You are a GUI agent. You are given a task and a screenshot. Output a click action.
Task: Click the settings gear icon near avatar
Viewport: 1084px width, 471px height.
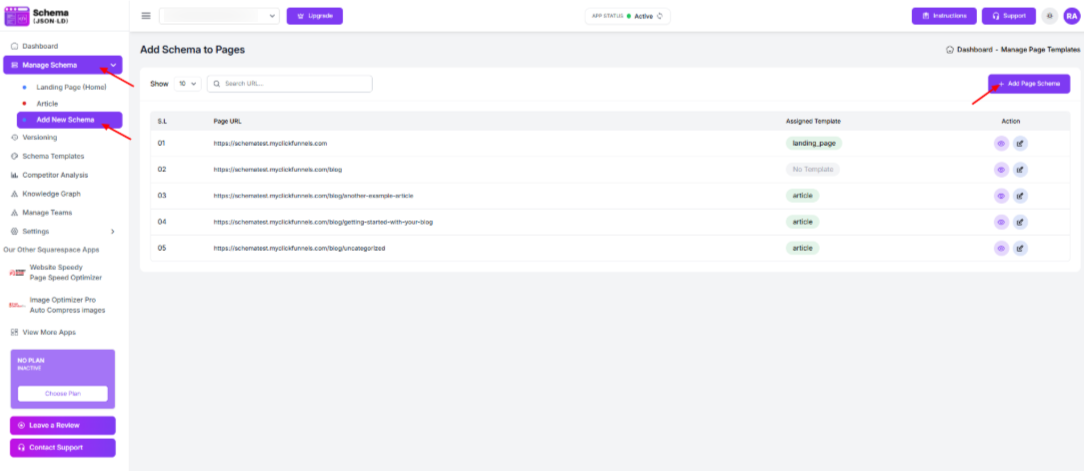coord(1049,16)
